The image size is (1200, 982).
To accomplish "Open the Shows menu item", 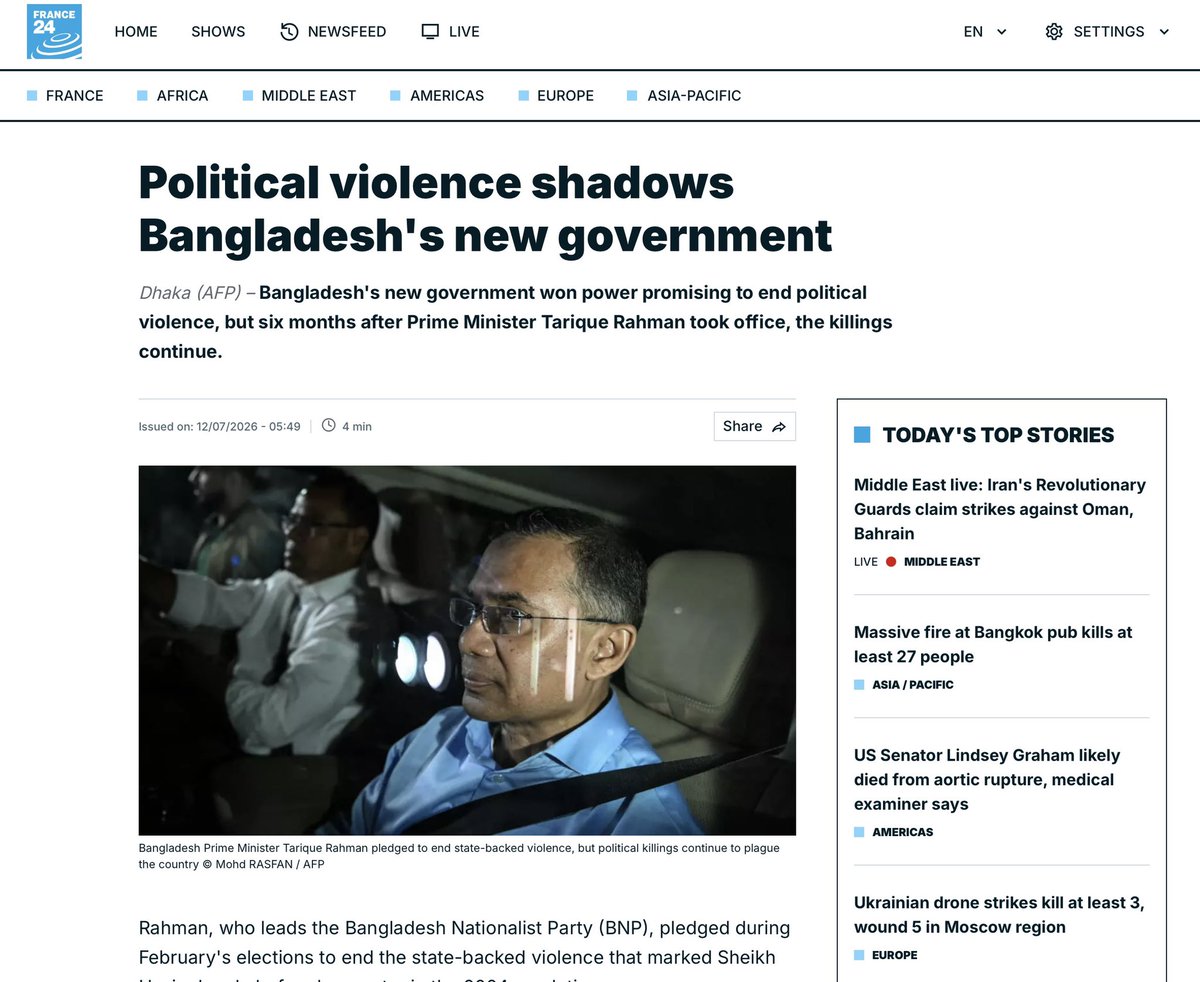I will pos(218,32).
